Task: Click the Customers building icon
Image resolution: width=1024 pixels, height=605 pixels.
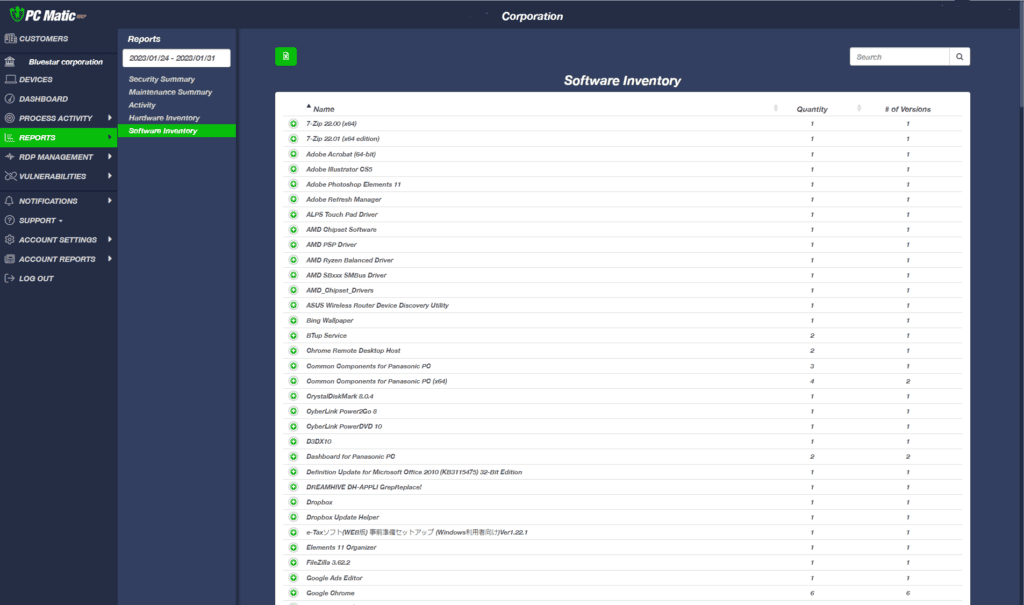Action: 10,39
